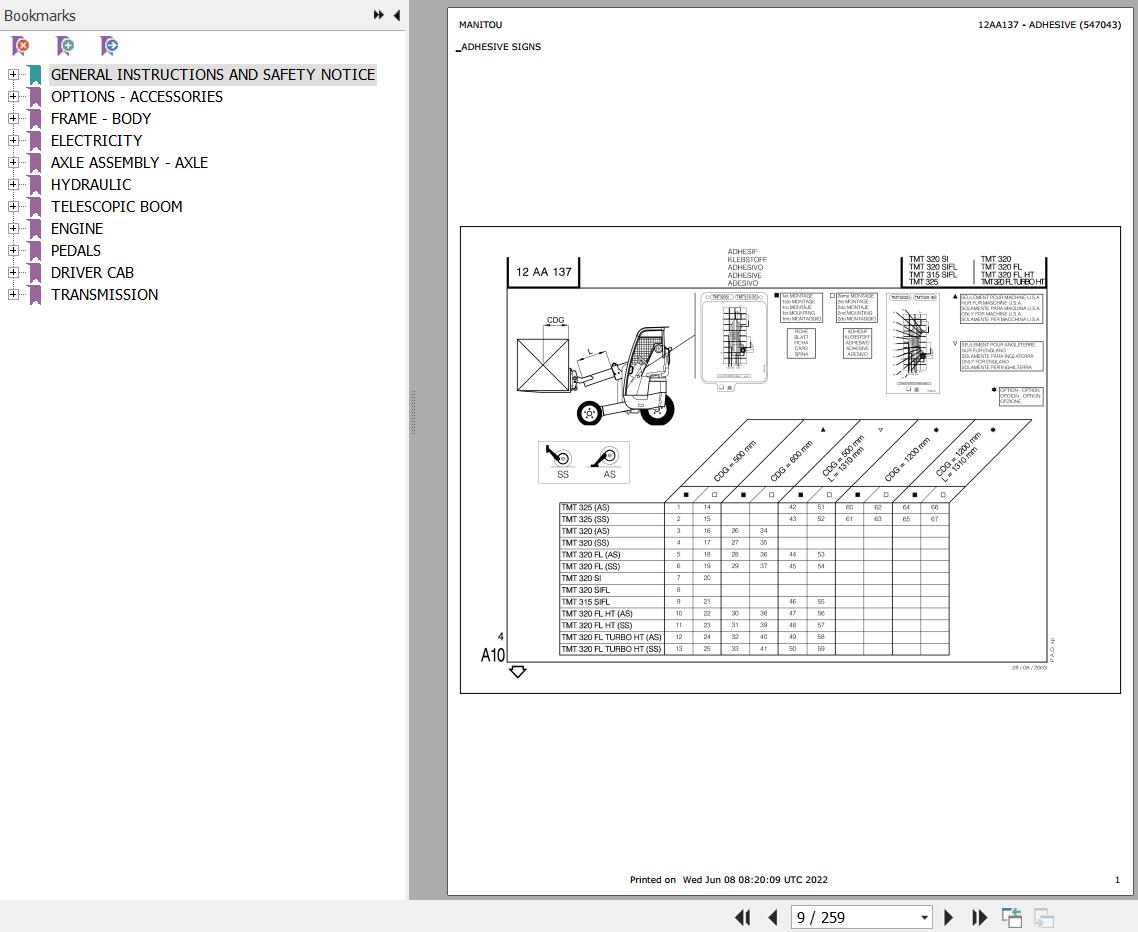
Task: Open the HYDRAULIC bookmark
Action: pos(91,184)
